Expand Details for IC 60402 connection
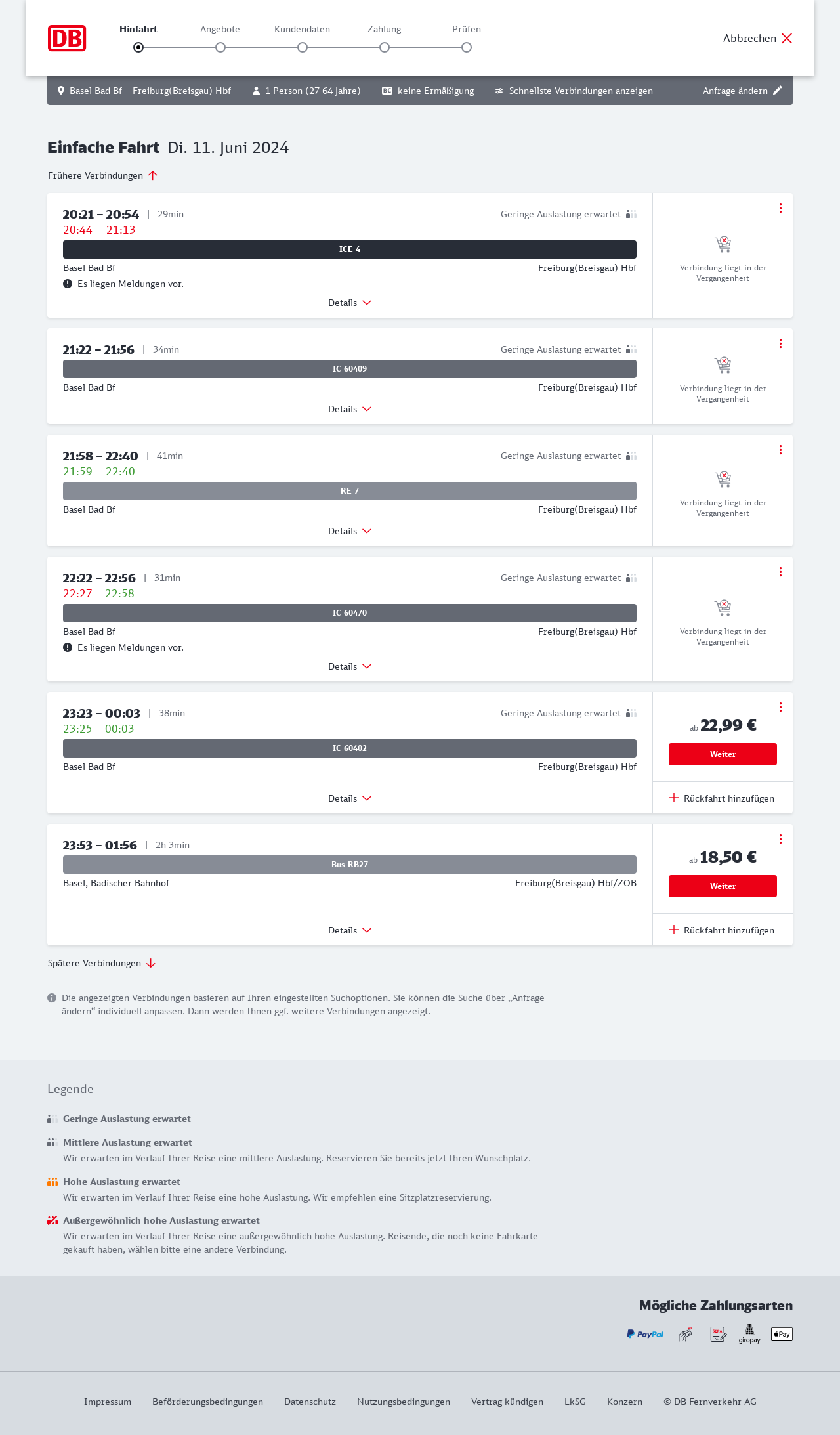 350,798
